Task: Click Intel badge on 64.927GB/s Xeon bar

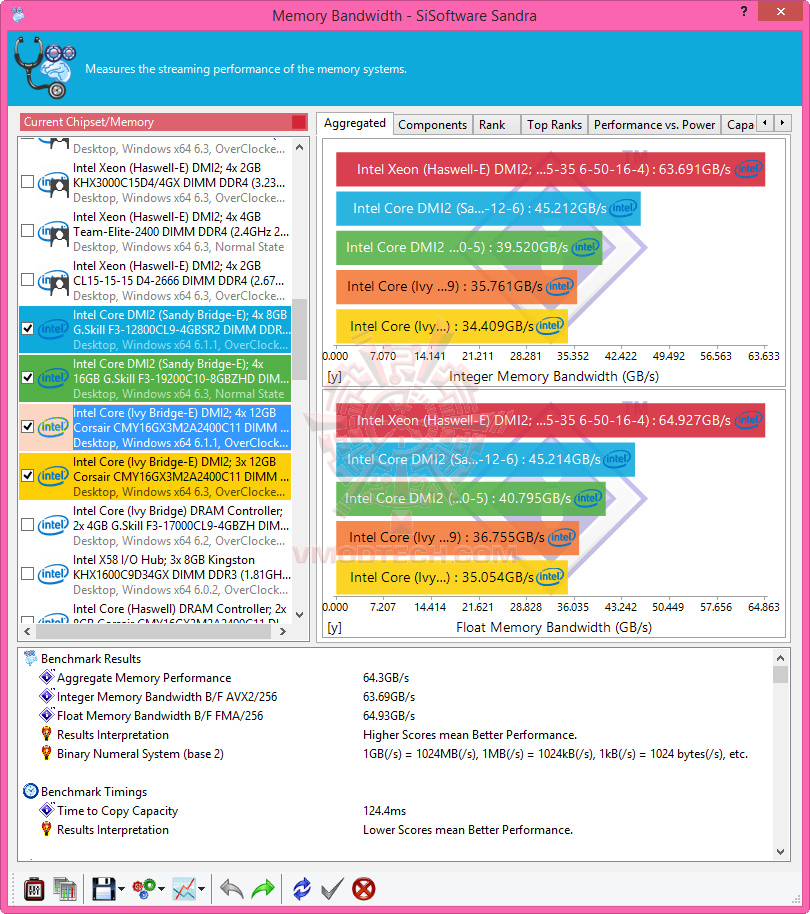Action: [748, 420]
